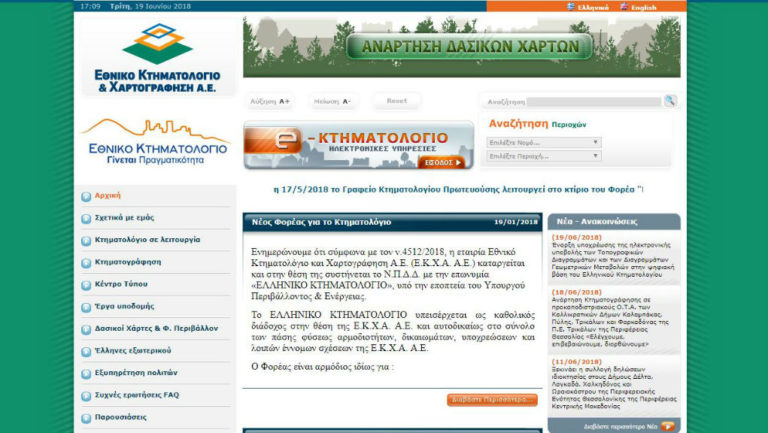Open Αρχική menu item
Screen dimensions: 768x433
point(108,195)
